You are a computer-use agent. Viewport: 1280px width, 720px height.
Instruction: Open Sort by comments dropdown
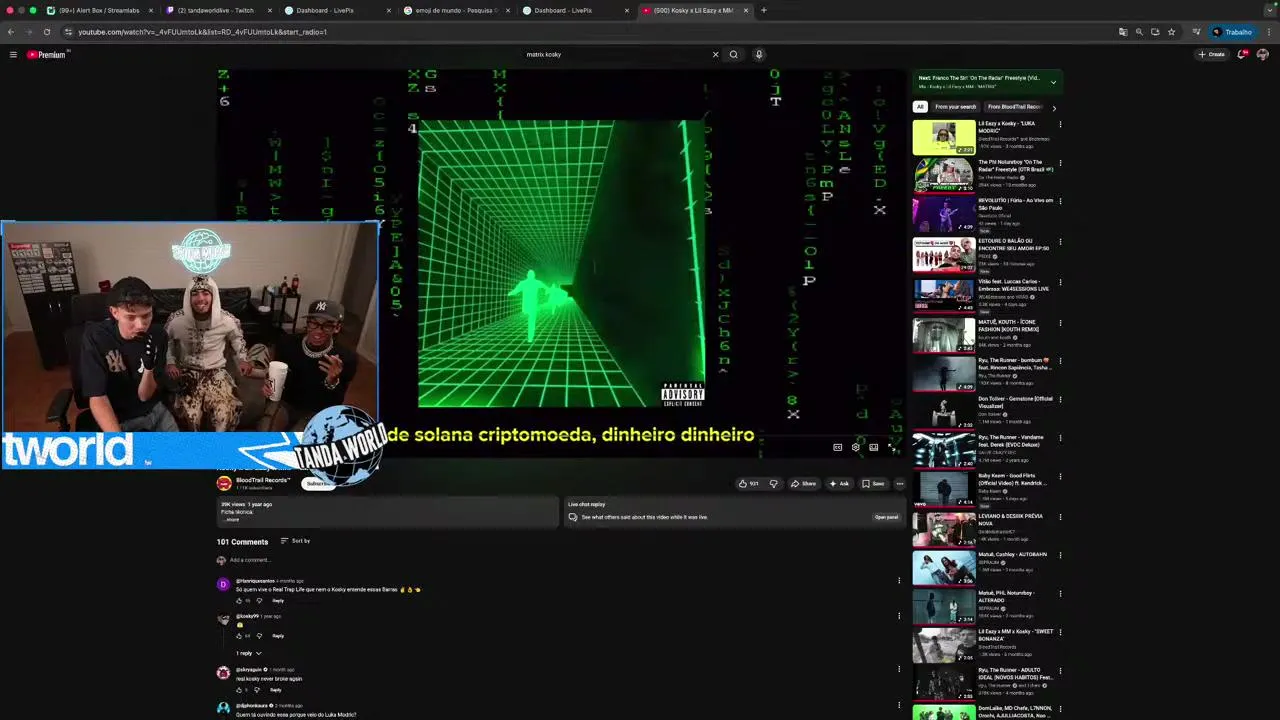[295, 541]
